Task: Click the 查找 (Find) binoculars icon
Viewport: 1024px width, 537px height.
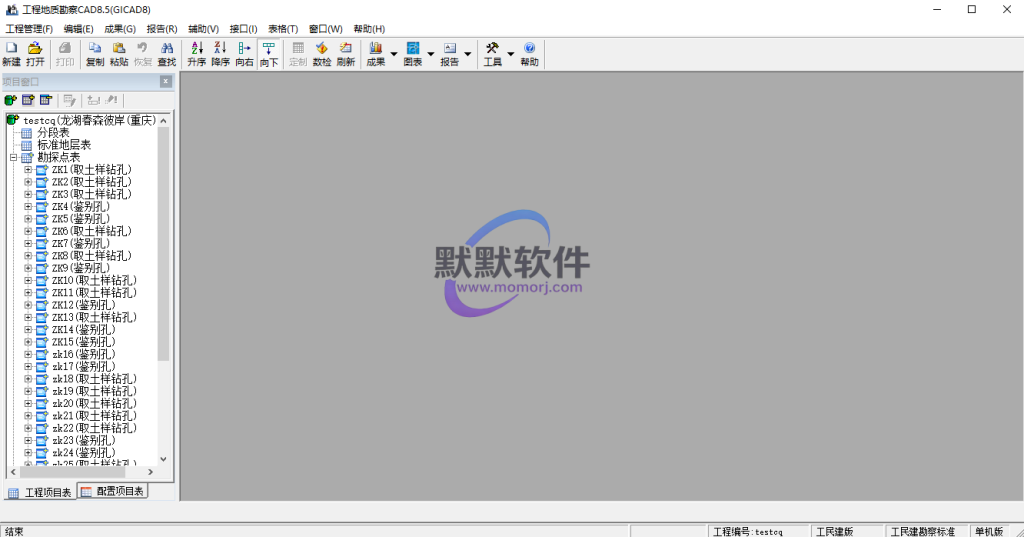Action: (x=167, y=54)
